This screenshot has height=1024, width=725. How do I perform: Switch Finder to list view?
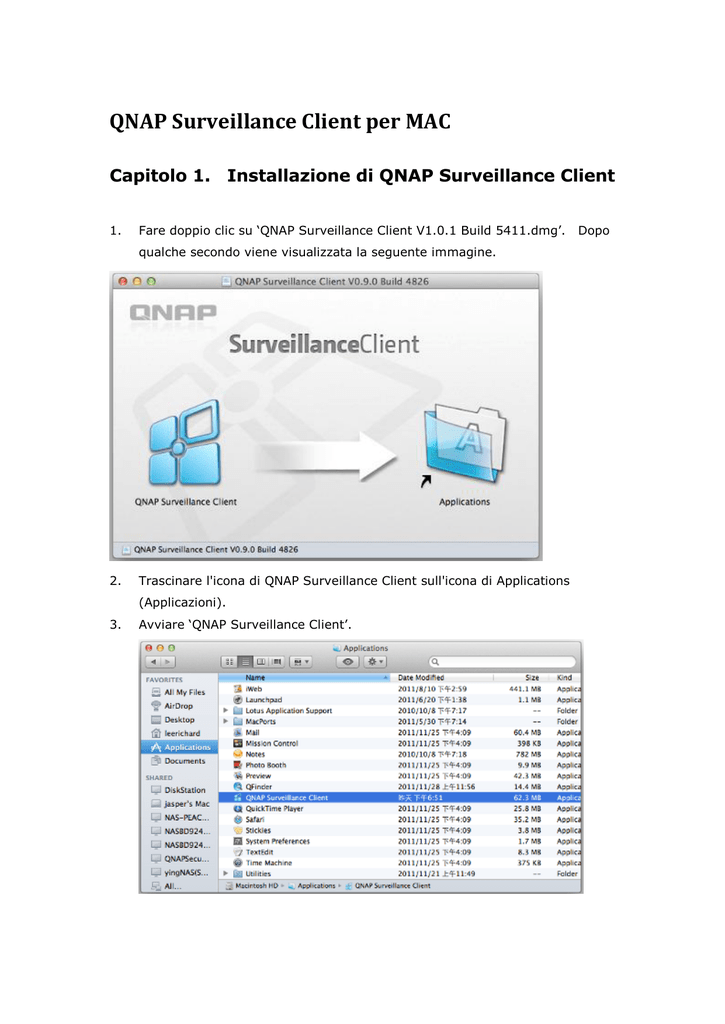(245, 662)
